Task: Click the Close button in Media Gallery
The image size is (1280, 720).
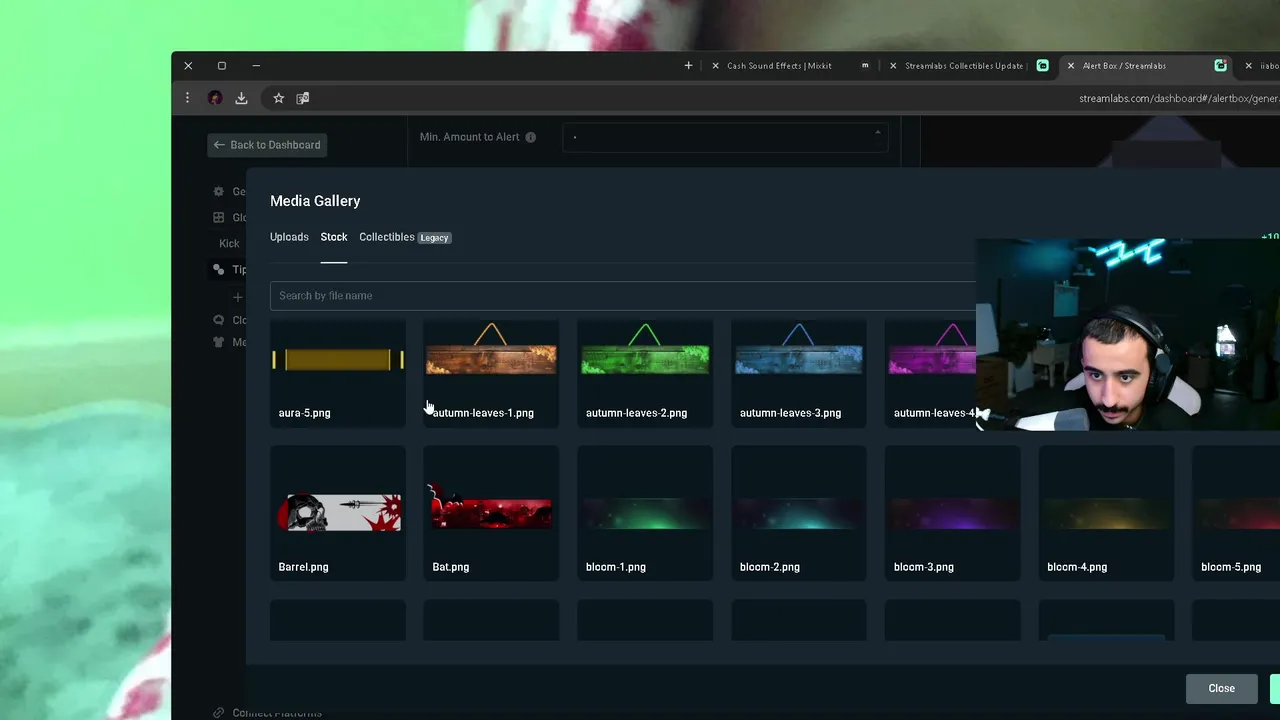Action: click(x=1221, y=688)
